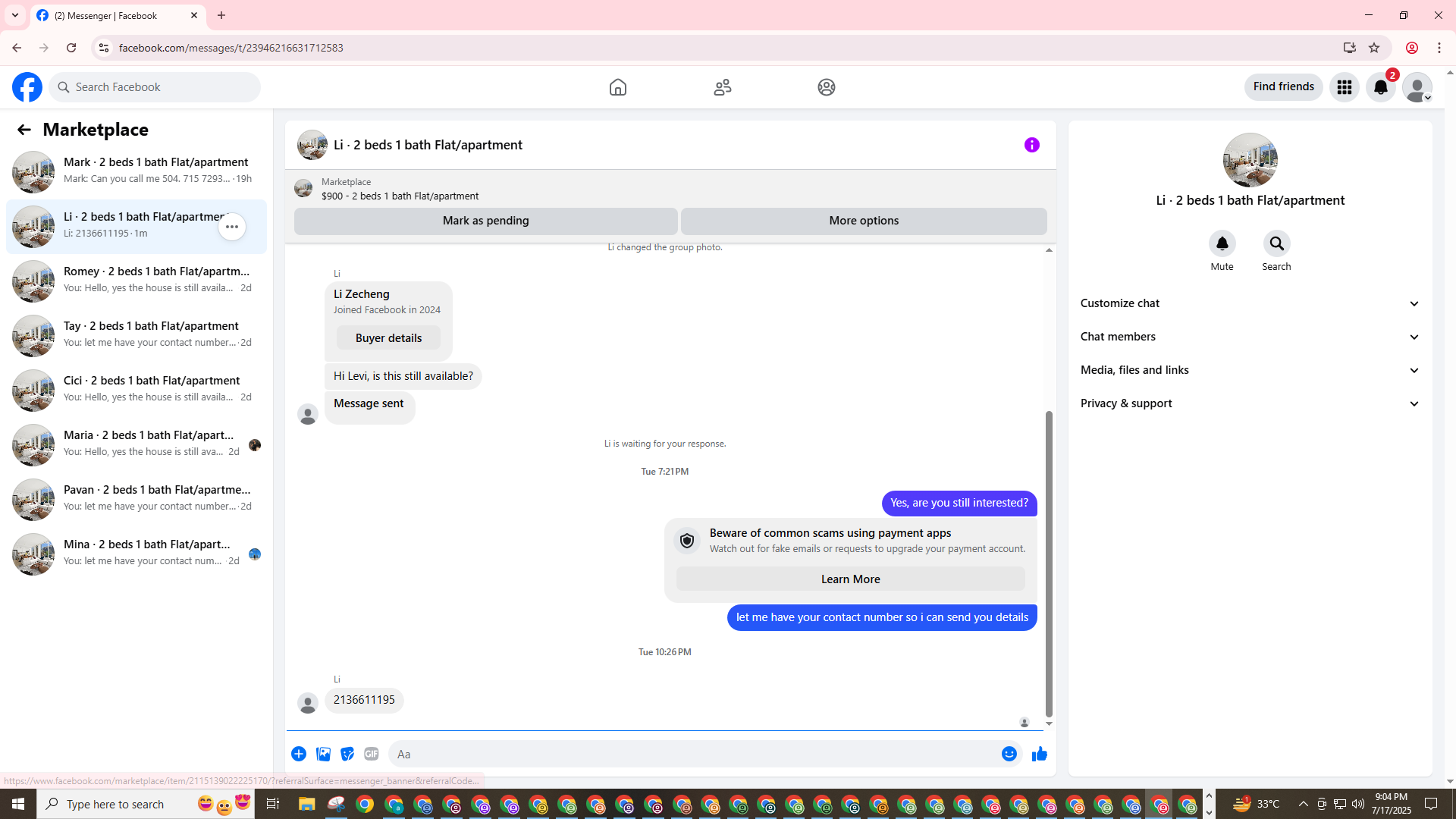Open the browser tab list dropdown
Screen dimensions: 1456x819
point(15,15)
